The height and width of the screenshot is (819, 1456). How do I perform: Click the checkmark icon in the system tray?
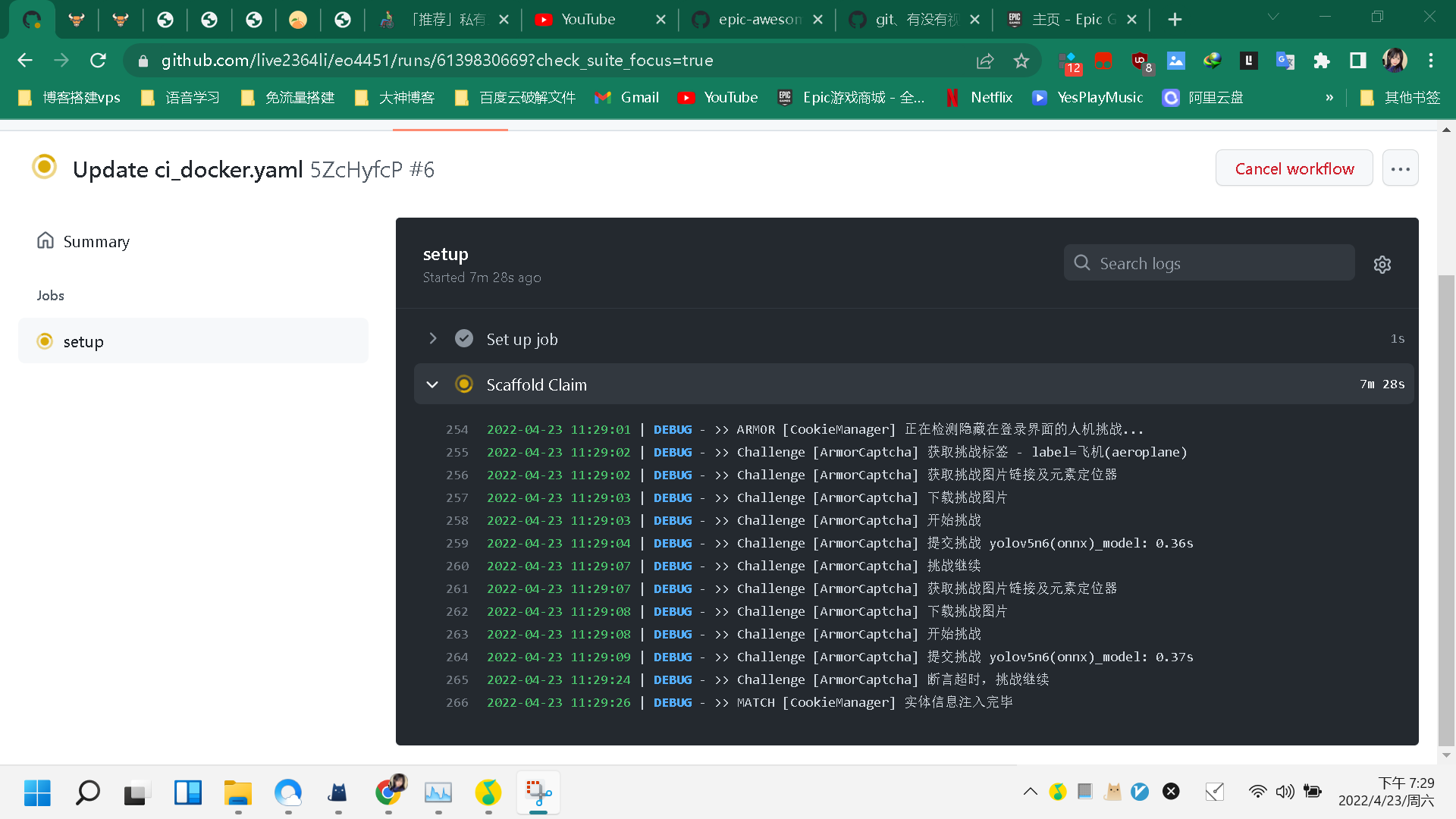tap(1214, 792)
